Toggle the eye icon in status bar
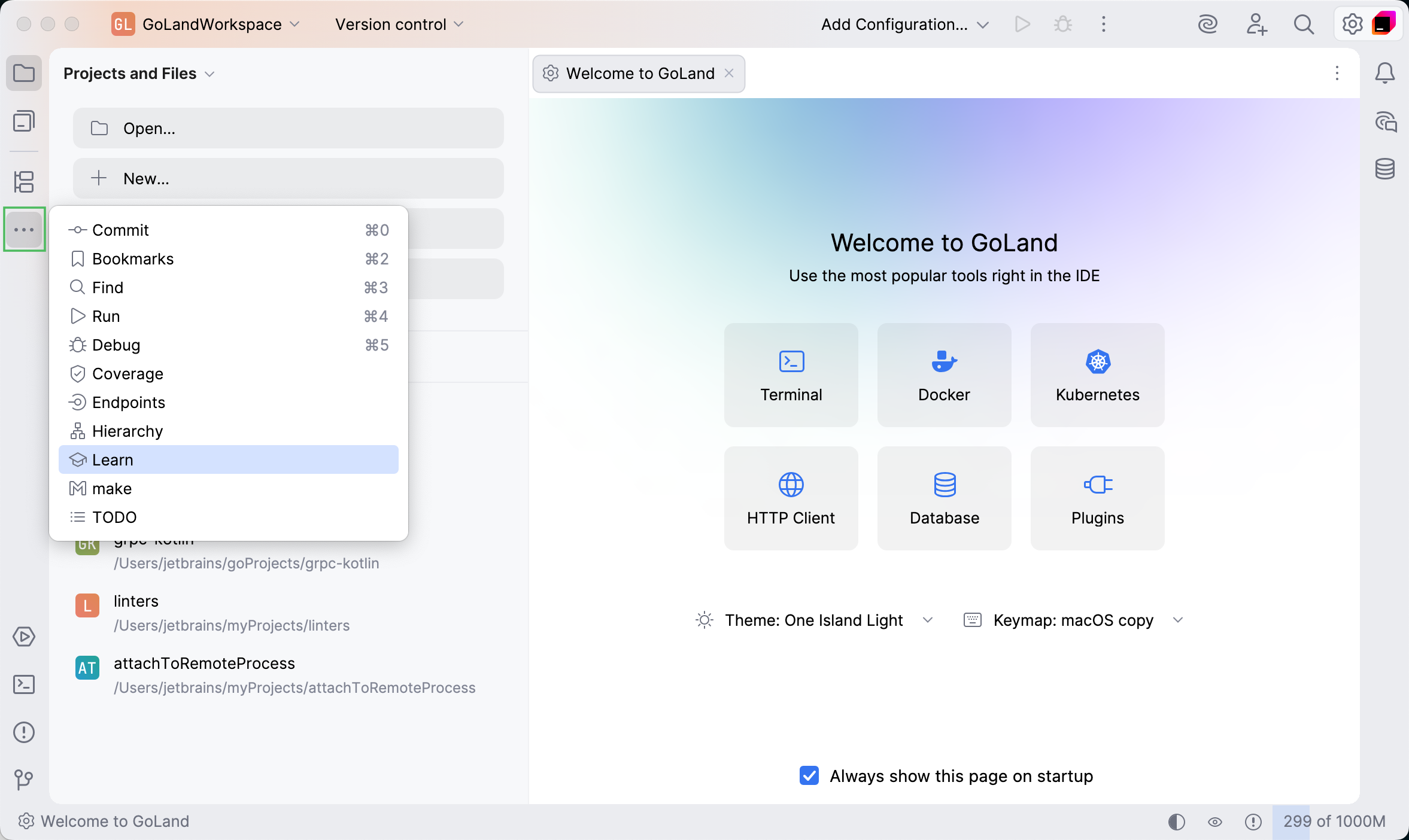 1215,821
